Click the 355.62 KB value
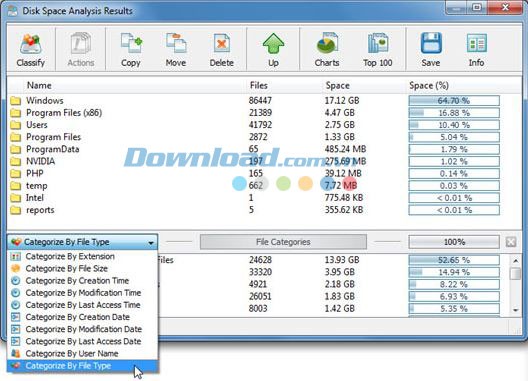This screenshot has height=381, width=528. [344, 210]
